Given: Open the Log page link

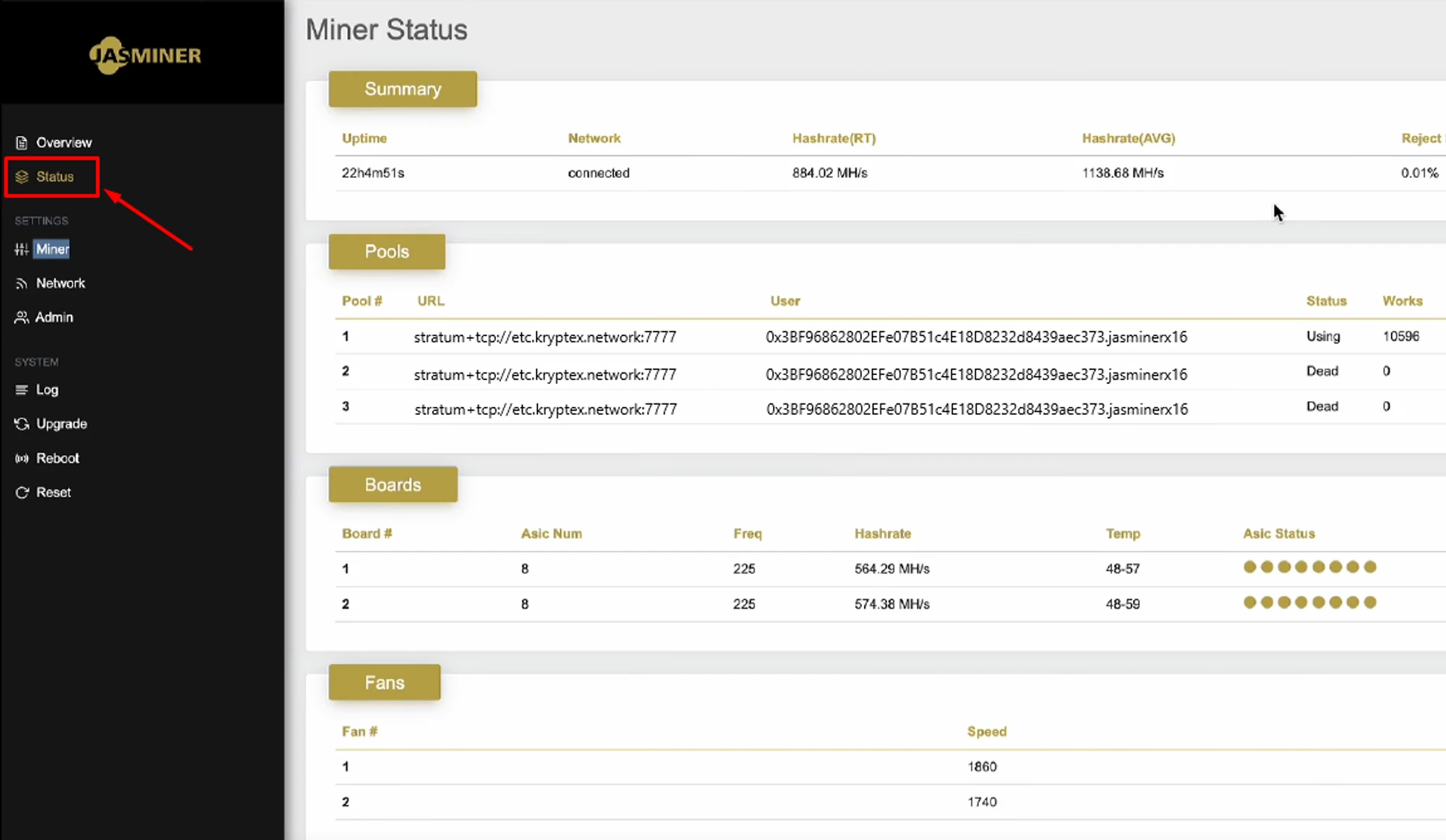Looking at the screenshot, I should pos(47,390).
